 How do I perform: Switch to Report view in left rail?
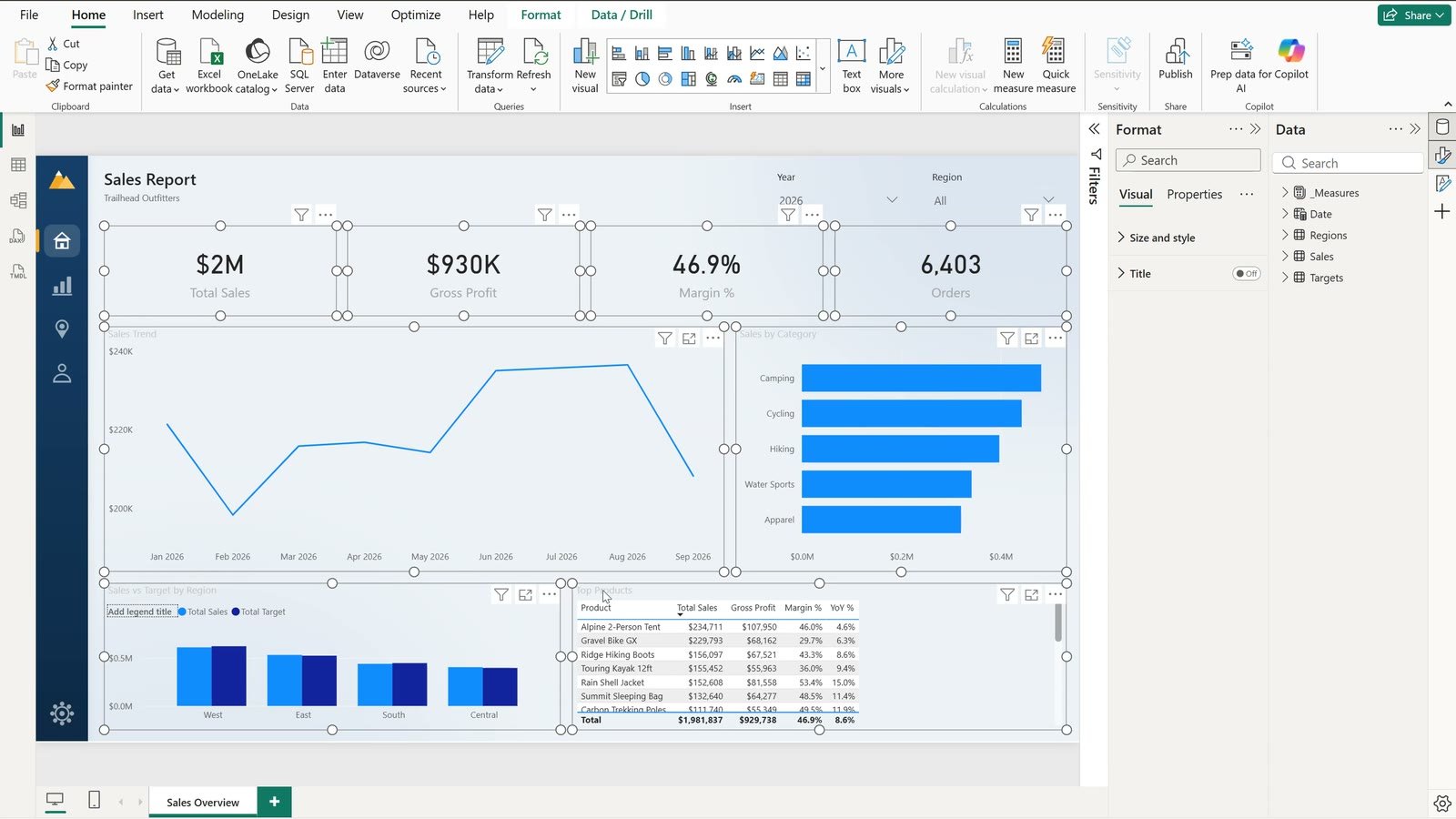click(18, 130)
